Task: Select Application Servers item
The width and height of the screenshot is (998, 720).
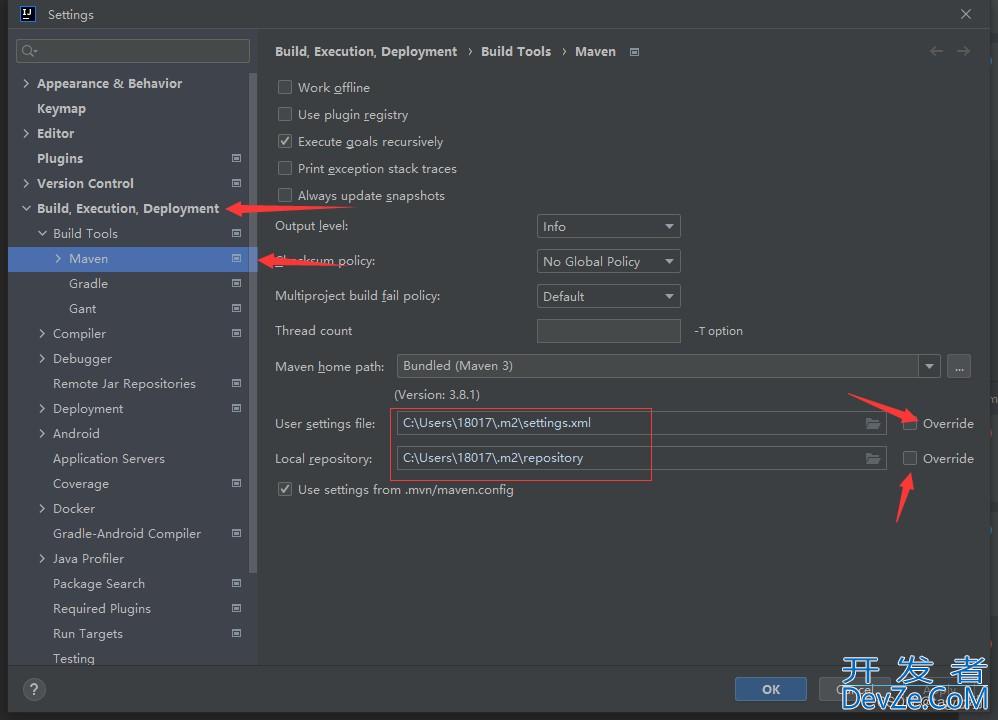Action: tap(109, 458)
